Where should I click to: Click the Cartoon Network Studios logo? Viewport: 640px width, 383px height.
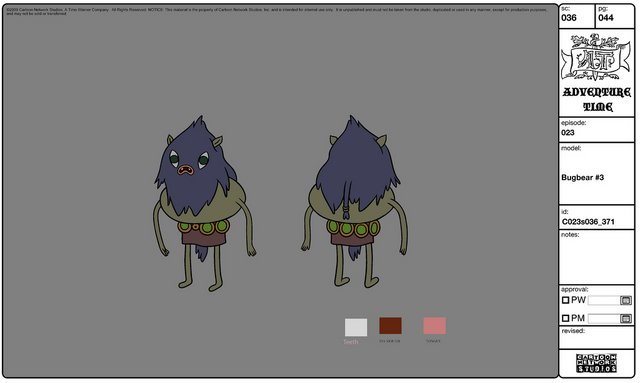pos(596,363)
